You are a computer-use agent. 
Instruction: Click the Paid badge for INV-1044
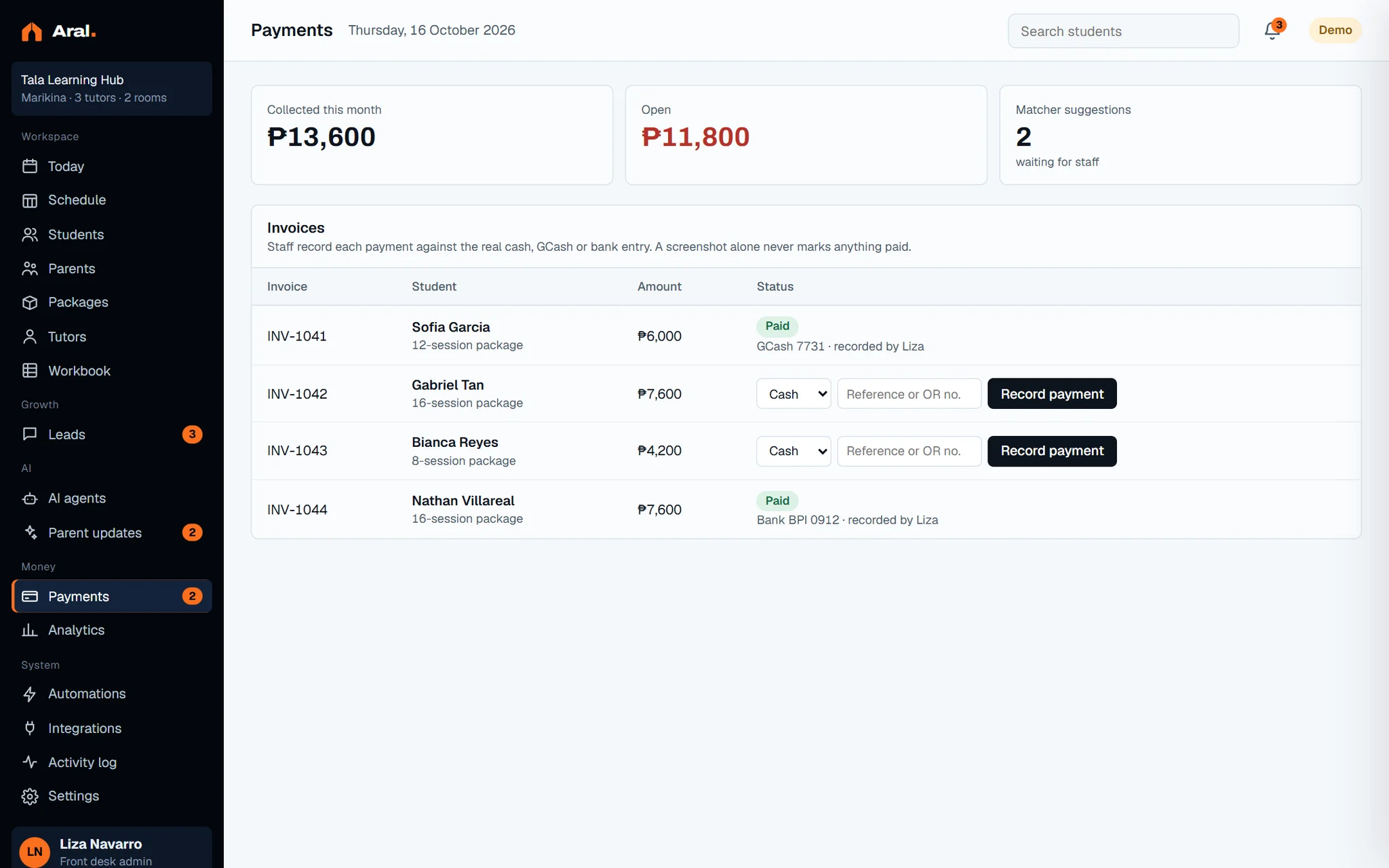pyautogui.click(x=777, y=500)
